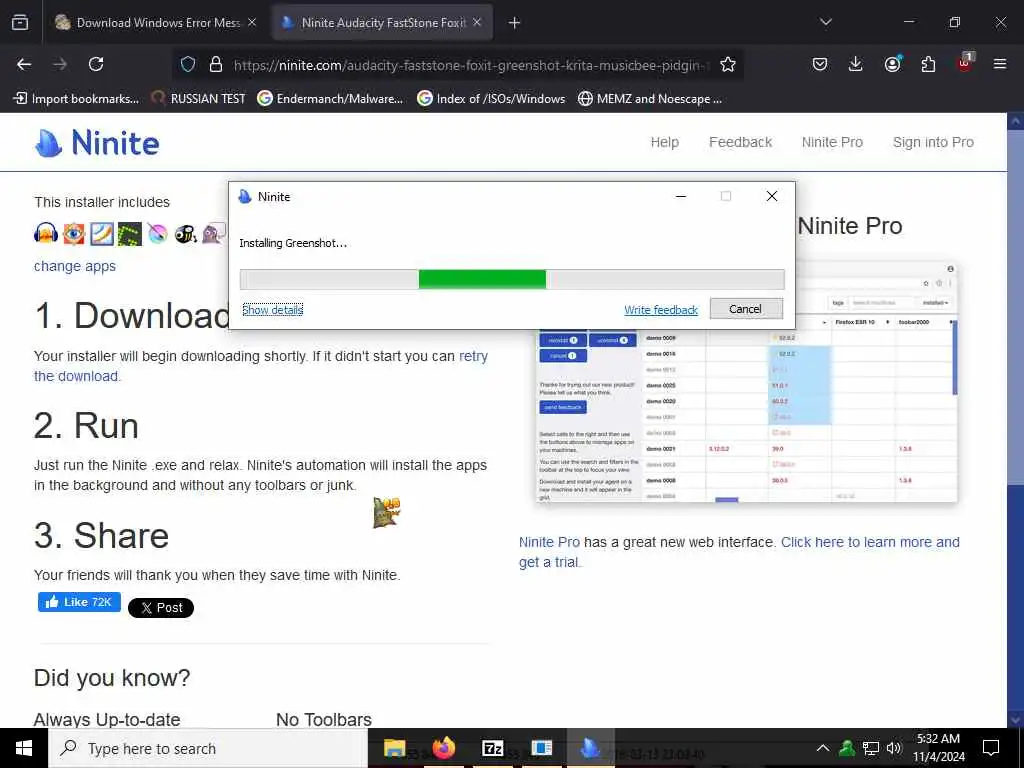This screenshot has width=1024, height=768.
Task: Open the Firefox hamburger application menu
Action: (x=1000, y=64)
